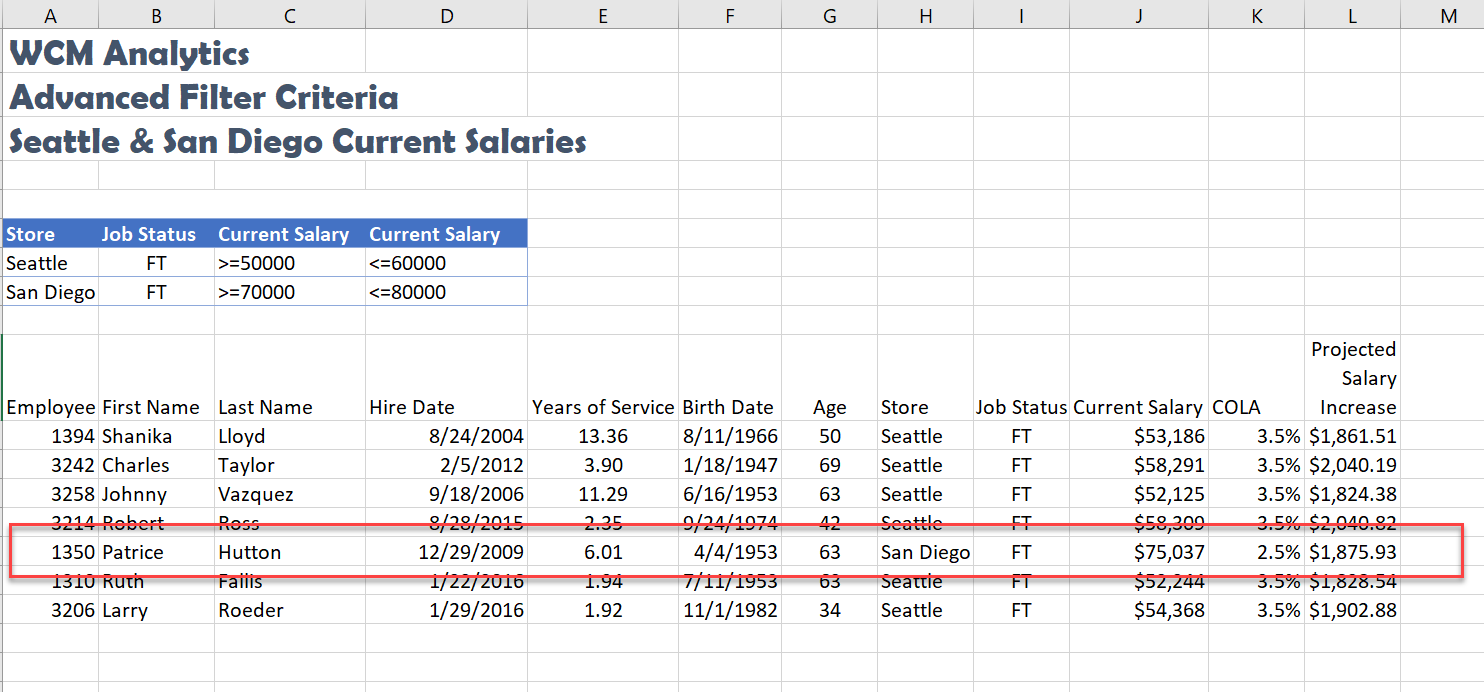Select the Seattle criteria cell

50,263
